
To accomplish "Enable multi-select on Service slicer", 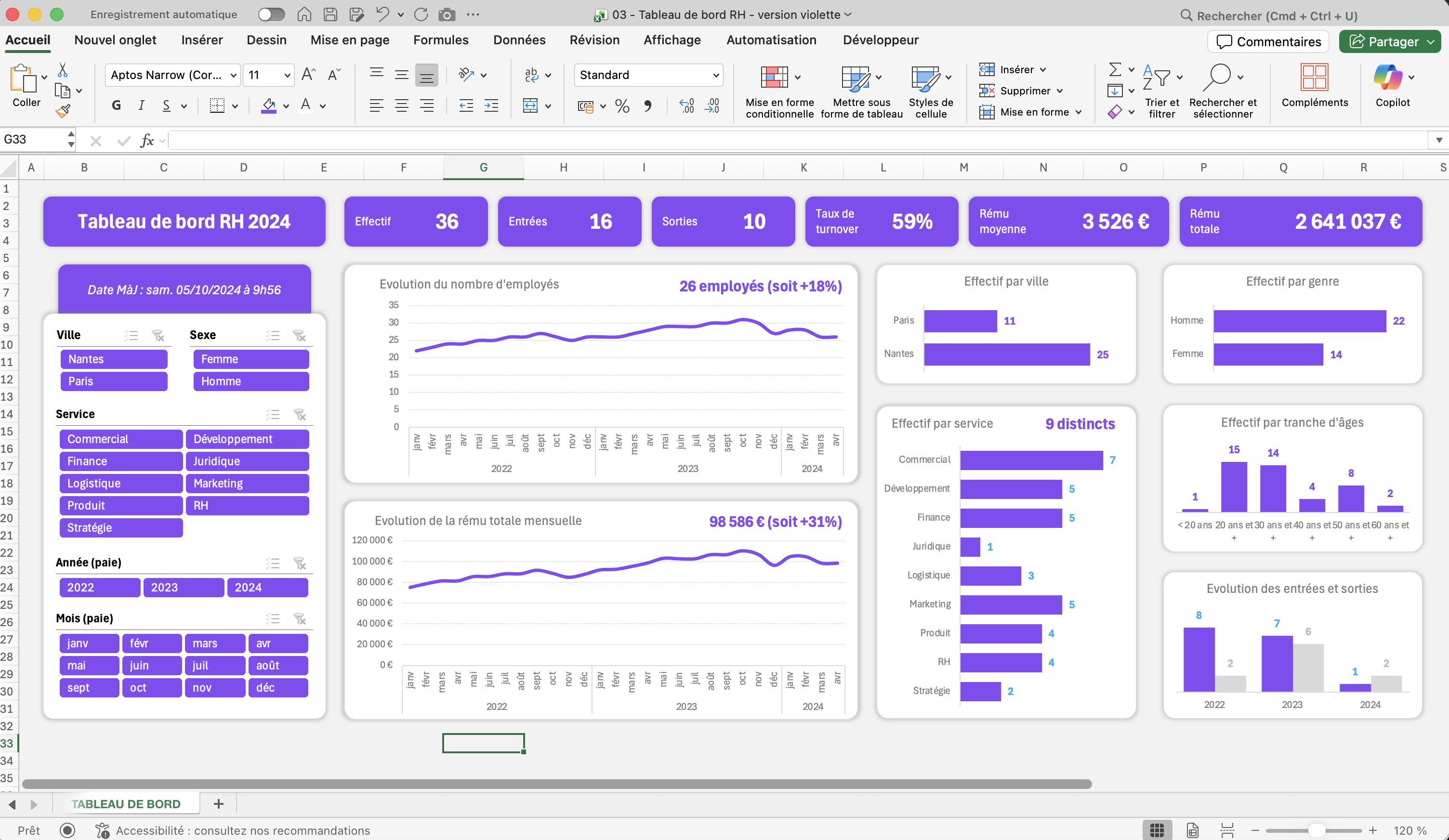I will click(273, 415).
